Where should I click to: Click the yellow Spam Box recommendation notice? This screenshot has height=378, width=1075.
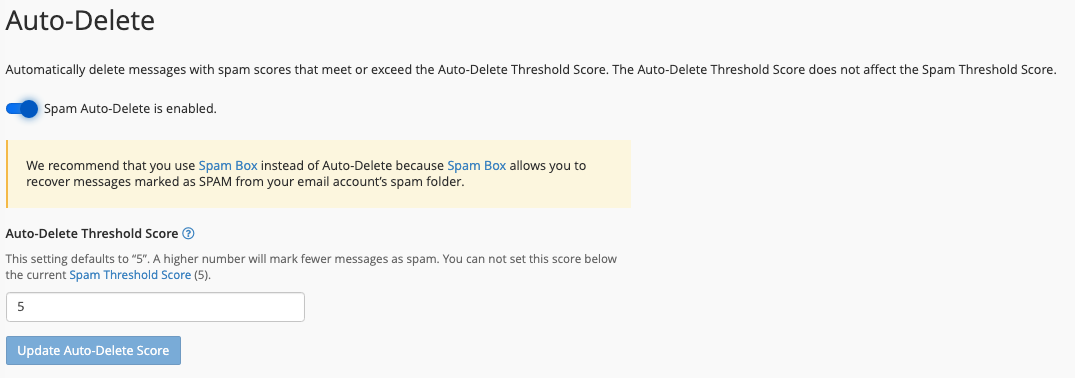pyautogui.click(x=318, y=174)
